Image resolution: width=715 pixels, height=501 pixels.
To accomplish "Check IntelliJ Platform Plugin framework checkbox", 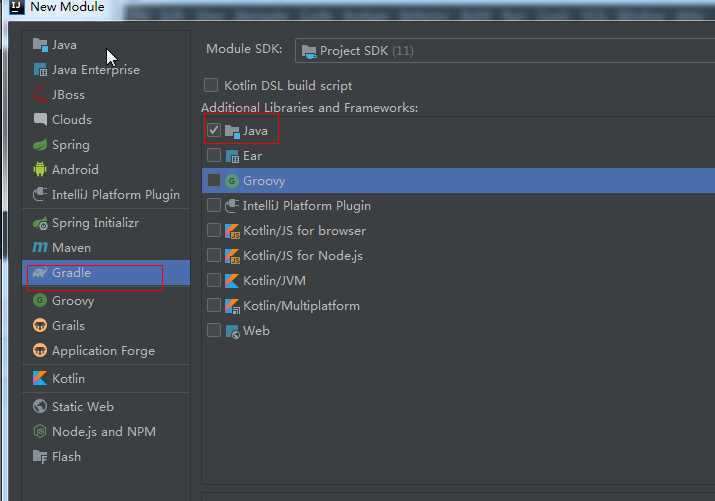I will 213,205.
